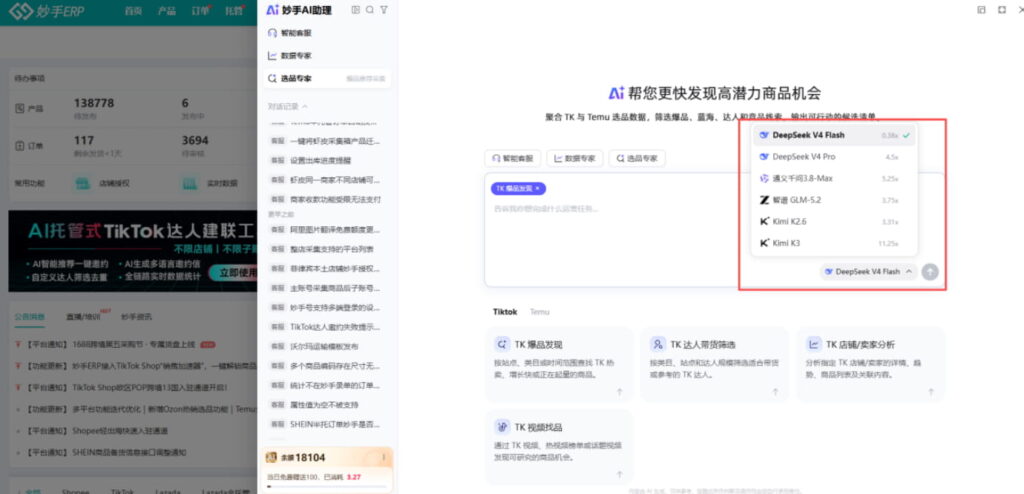Click the TK 达人带货筛选 card icon
Screen dimensions: 1024x494
[x=658, y=344]
